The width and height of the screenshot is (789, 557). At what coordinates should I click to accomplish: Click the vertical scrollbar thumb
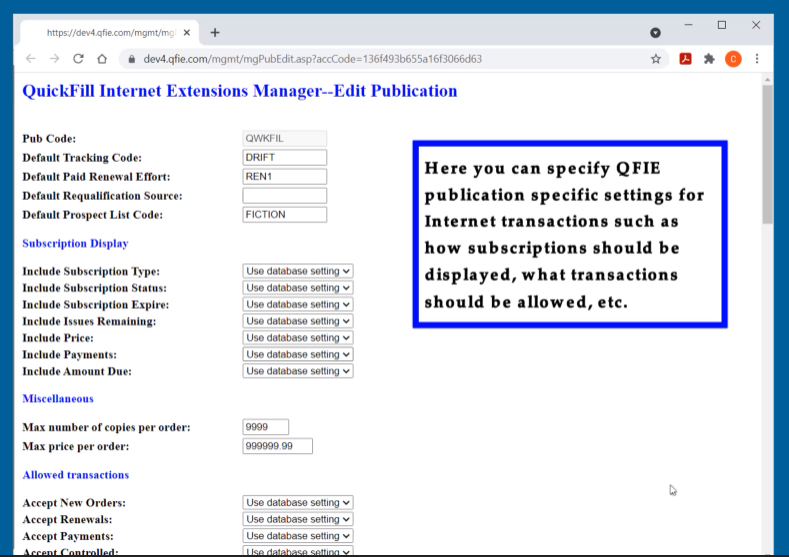(767, 154)
